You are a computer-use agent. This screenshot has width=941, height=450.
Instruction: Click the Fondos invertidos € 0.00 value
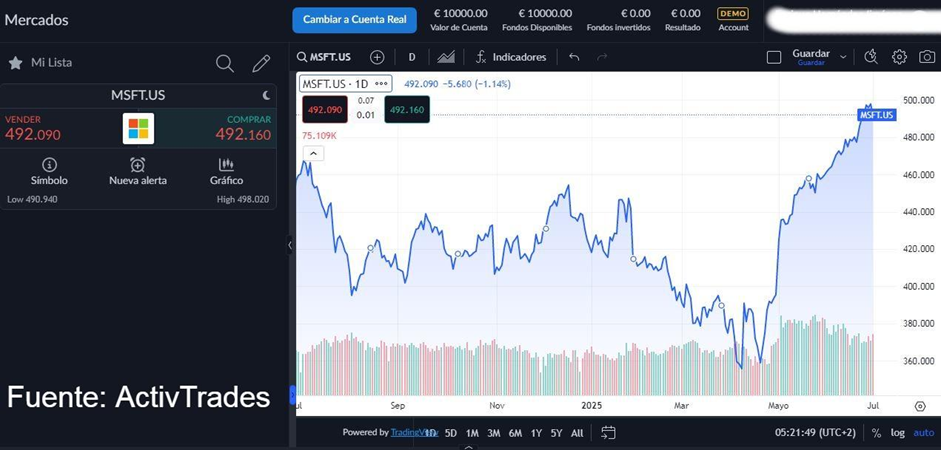[636, 13]
